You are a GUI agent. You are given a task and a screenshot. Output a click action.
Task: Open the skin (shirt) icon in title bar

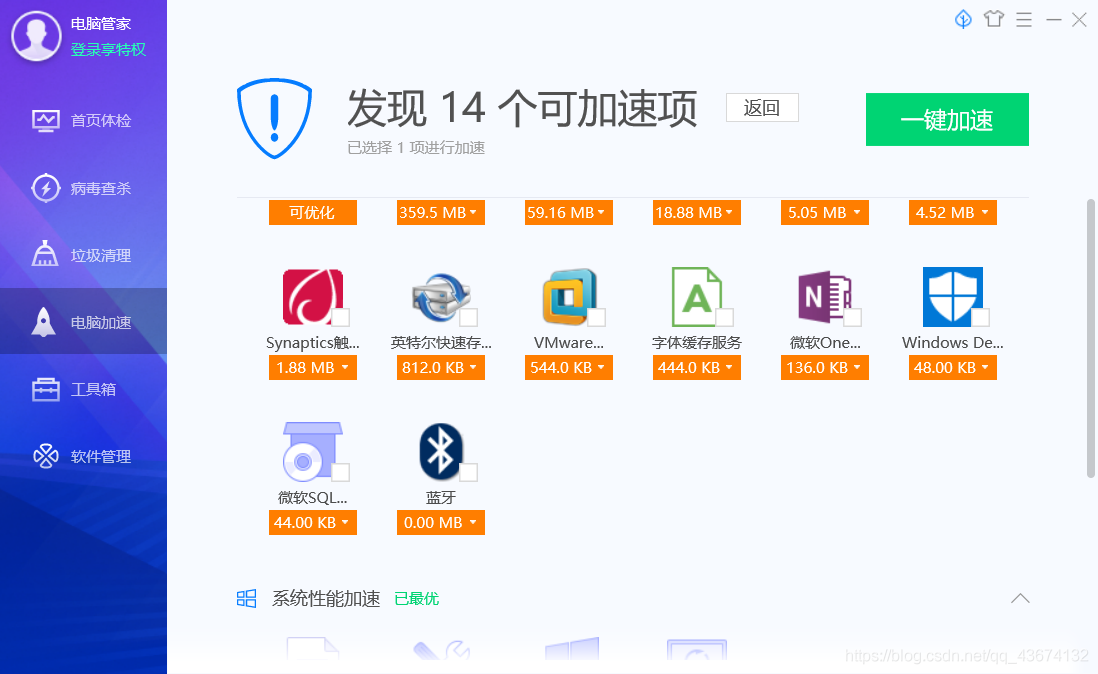click(x=994, y=19)
